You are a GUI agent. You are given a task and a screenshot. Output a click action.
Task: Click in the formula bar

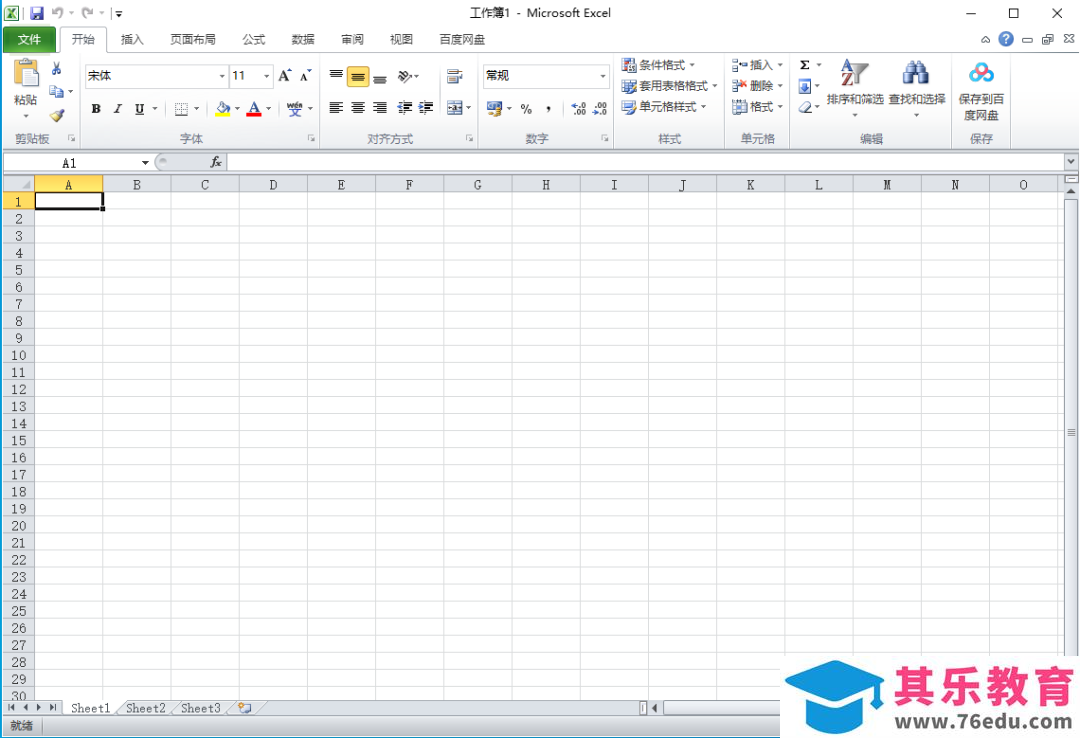645,163
